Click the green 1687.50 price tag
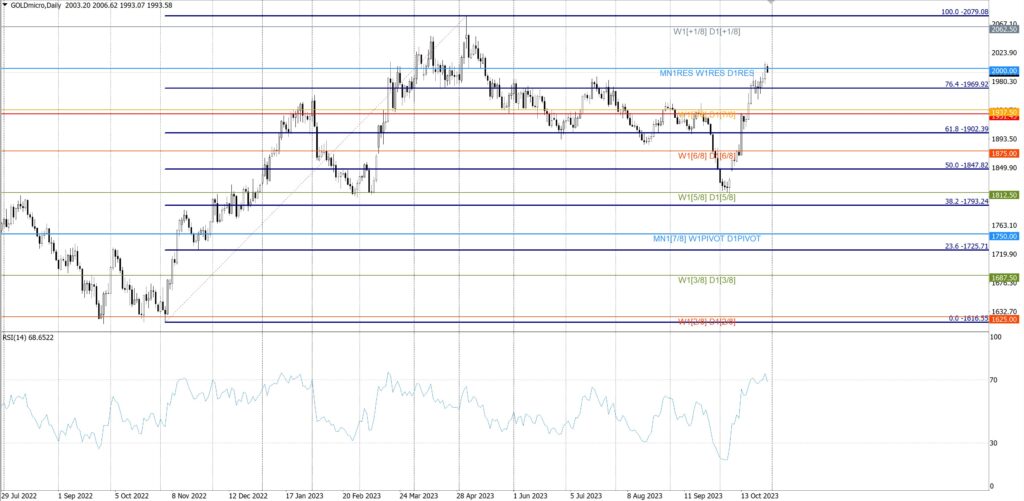The image size is (1024, 501). [x=1003, y=277]
